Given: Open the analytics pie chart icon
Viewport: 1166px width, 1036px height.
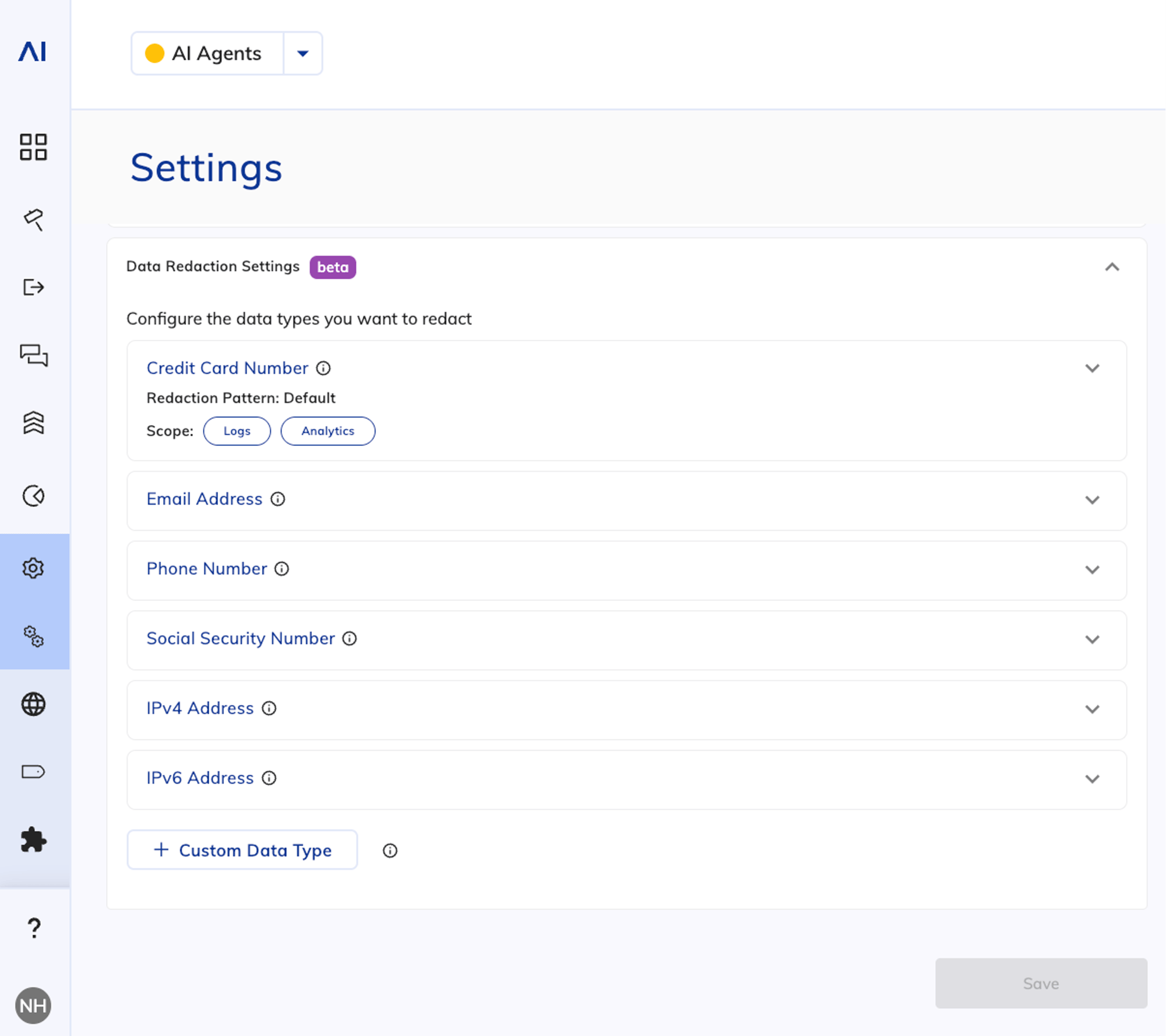Looking at the screenshot, I should pos(34,496).
